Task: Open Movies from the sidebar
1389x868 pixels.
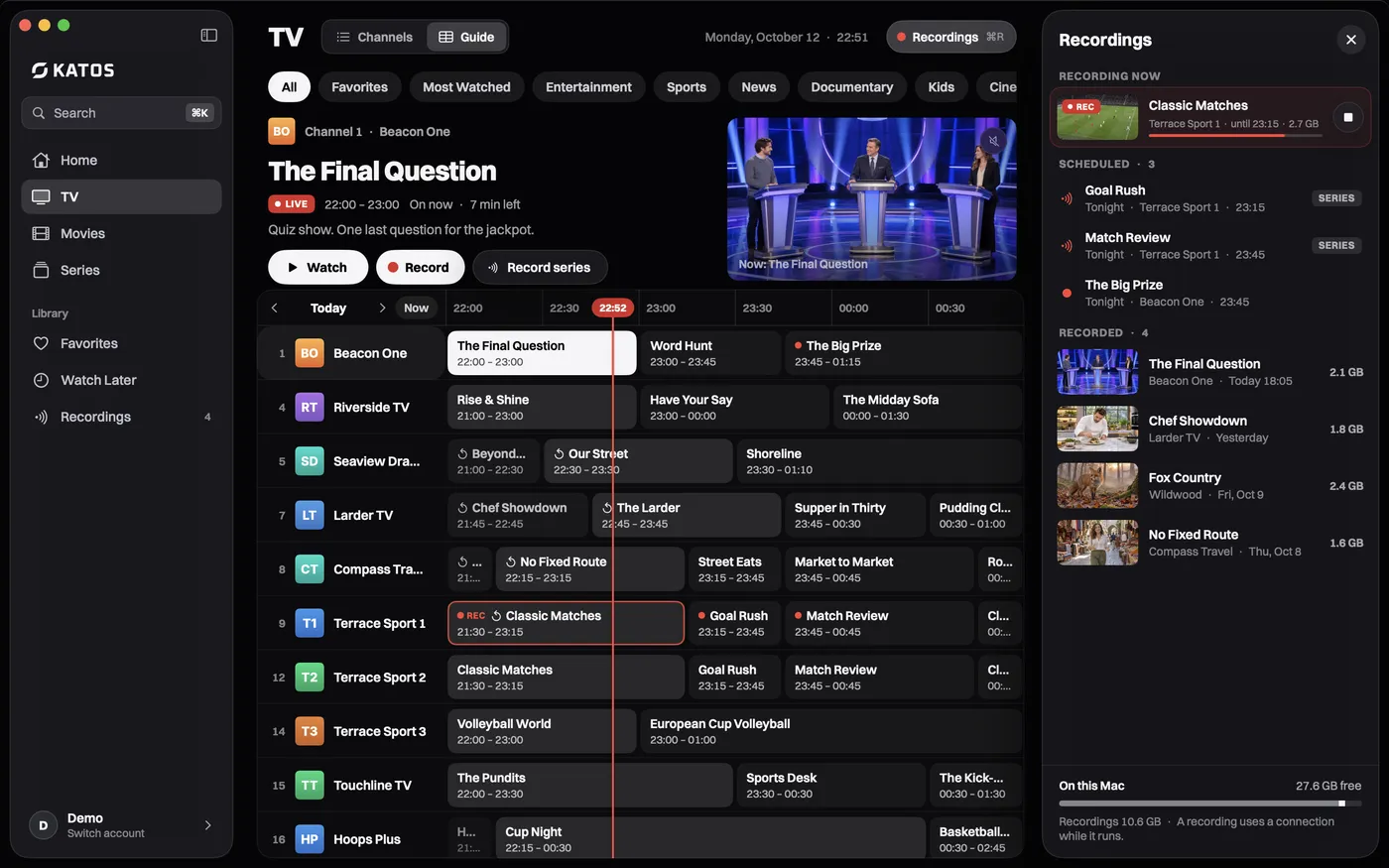Action: point(121,234)
